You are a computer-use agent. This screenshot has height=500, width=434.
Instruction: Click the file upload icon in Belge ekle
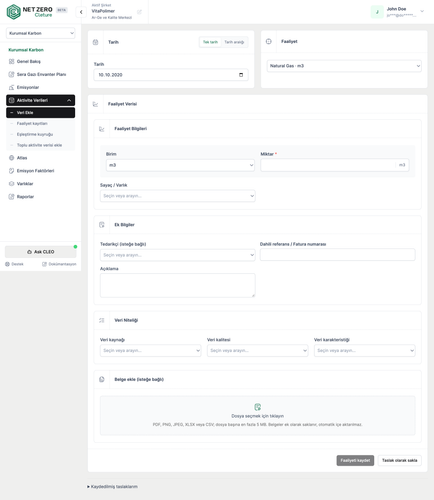click(x=257, y=407)
